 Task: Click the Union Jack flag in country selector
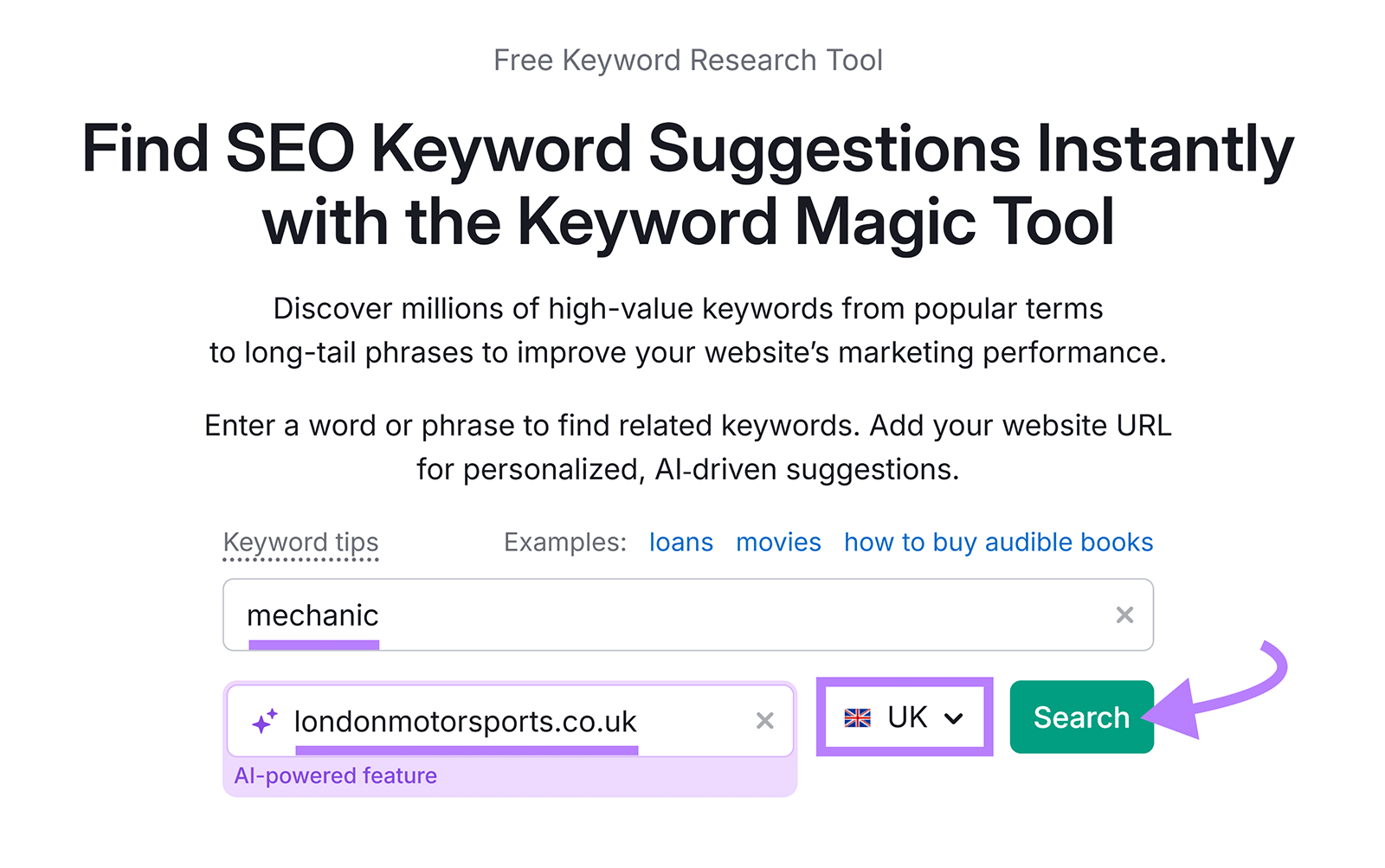click(x=858, y=717)
